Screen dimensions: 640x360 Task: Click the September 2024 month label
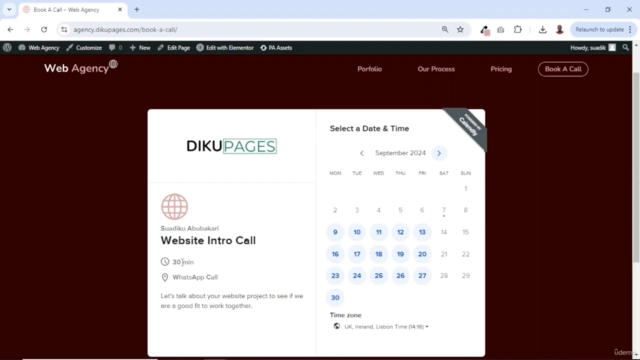pos(400,153)
